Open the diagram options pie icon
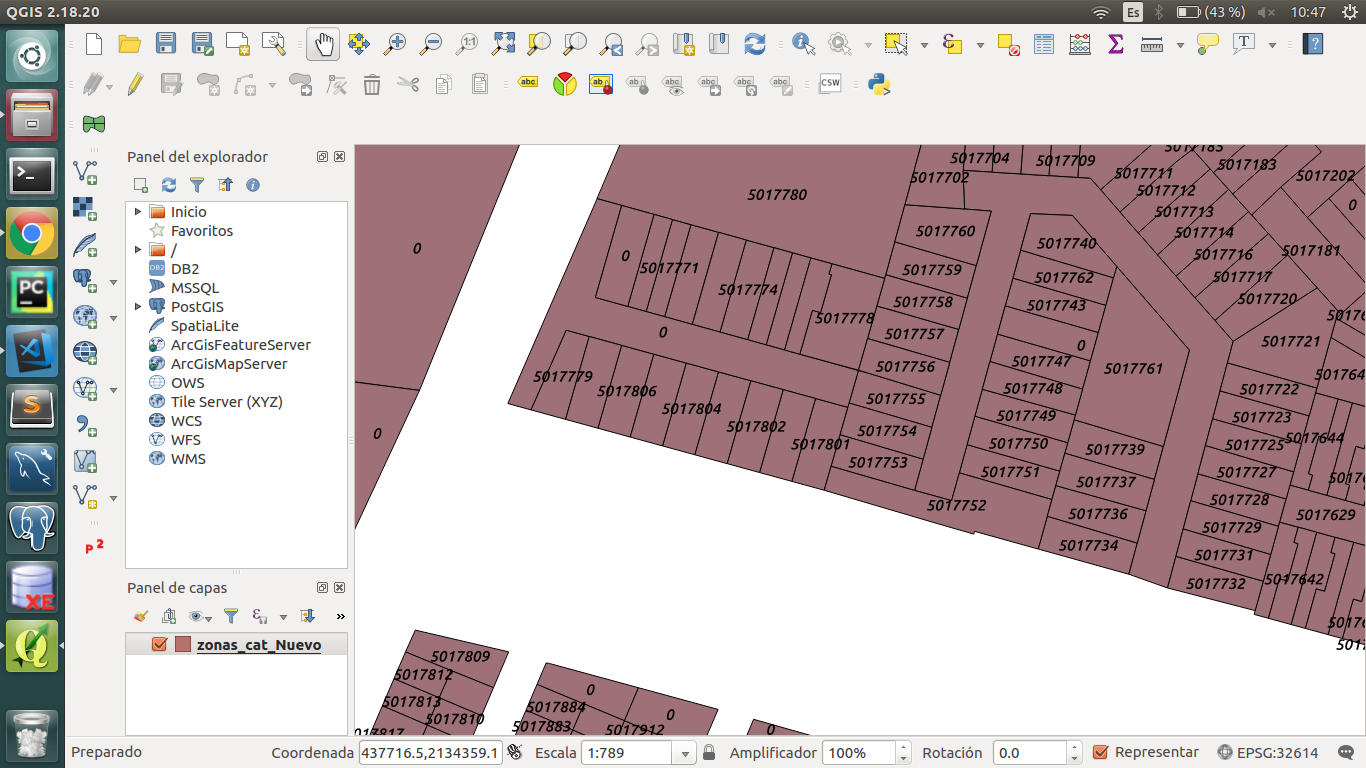 (565, 84)
